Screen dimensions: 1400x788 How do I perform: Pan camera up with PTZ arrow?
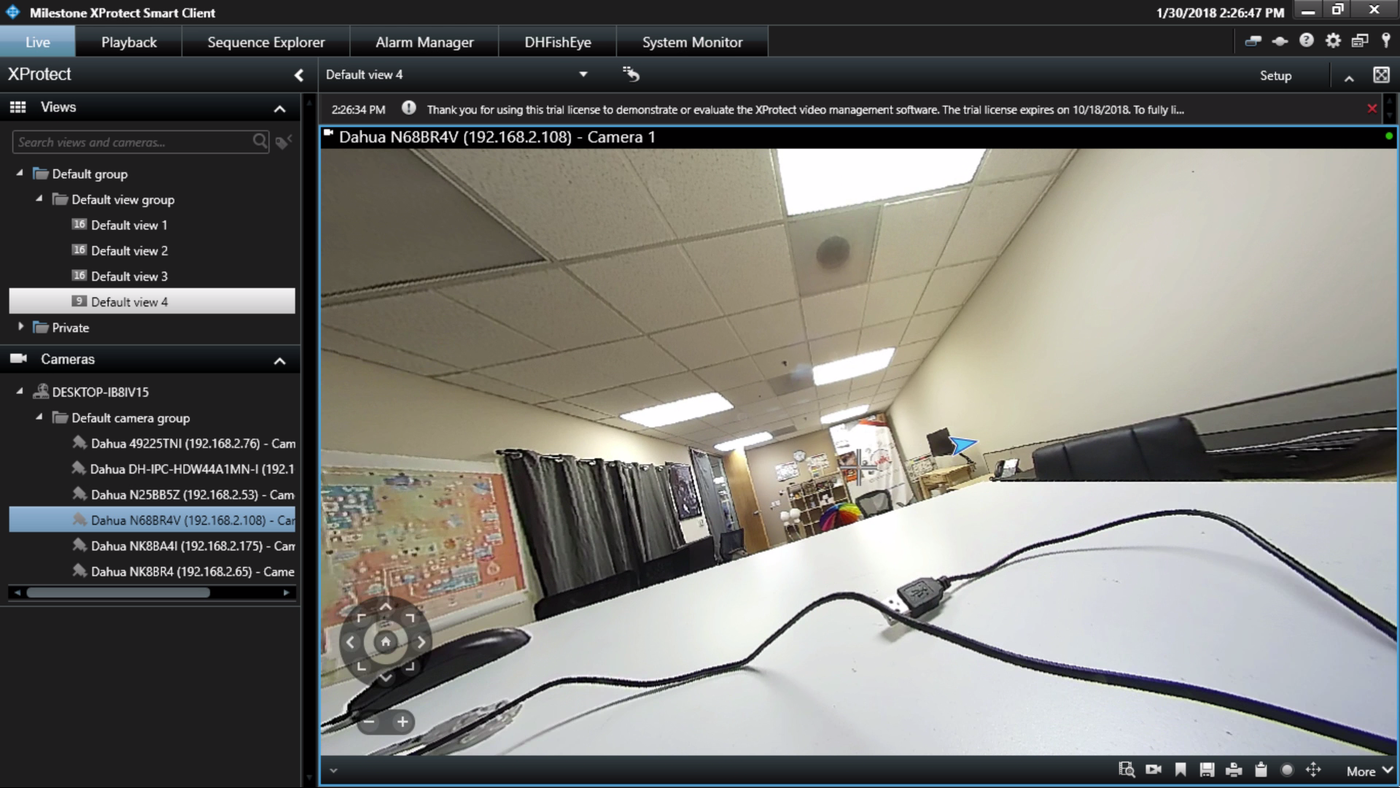385,607
